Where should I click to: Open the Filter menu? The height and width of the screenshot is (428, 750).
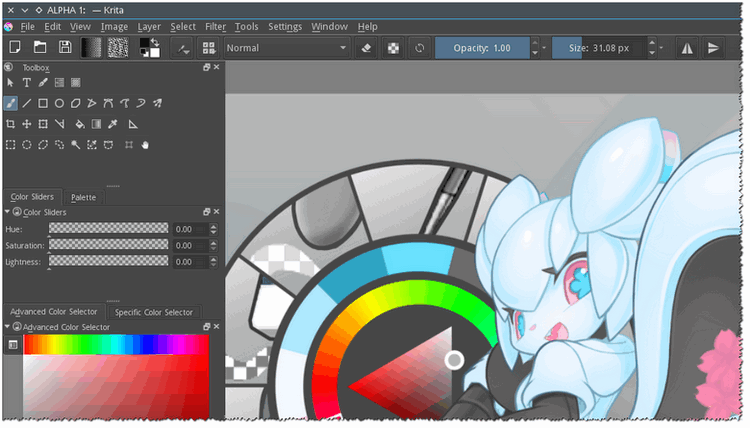pyautogui.click(x=215, y=27)
